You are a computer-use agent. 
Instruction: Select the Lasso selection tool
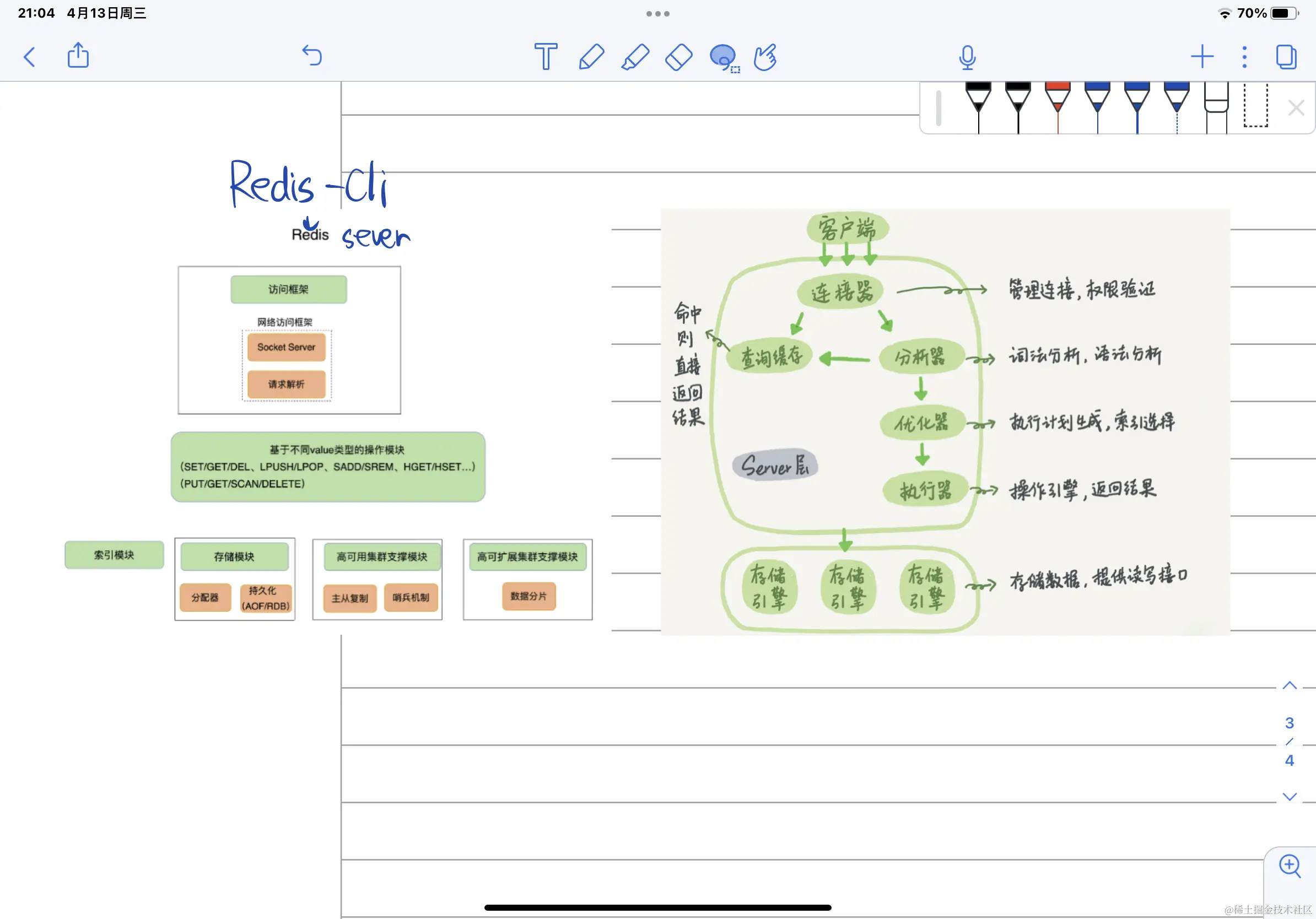pos(725,58)
